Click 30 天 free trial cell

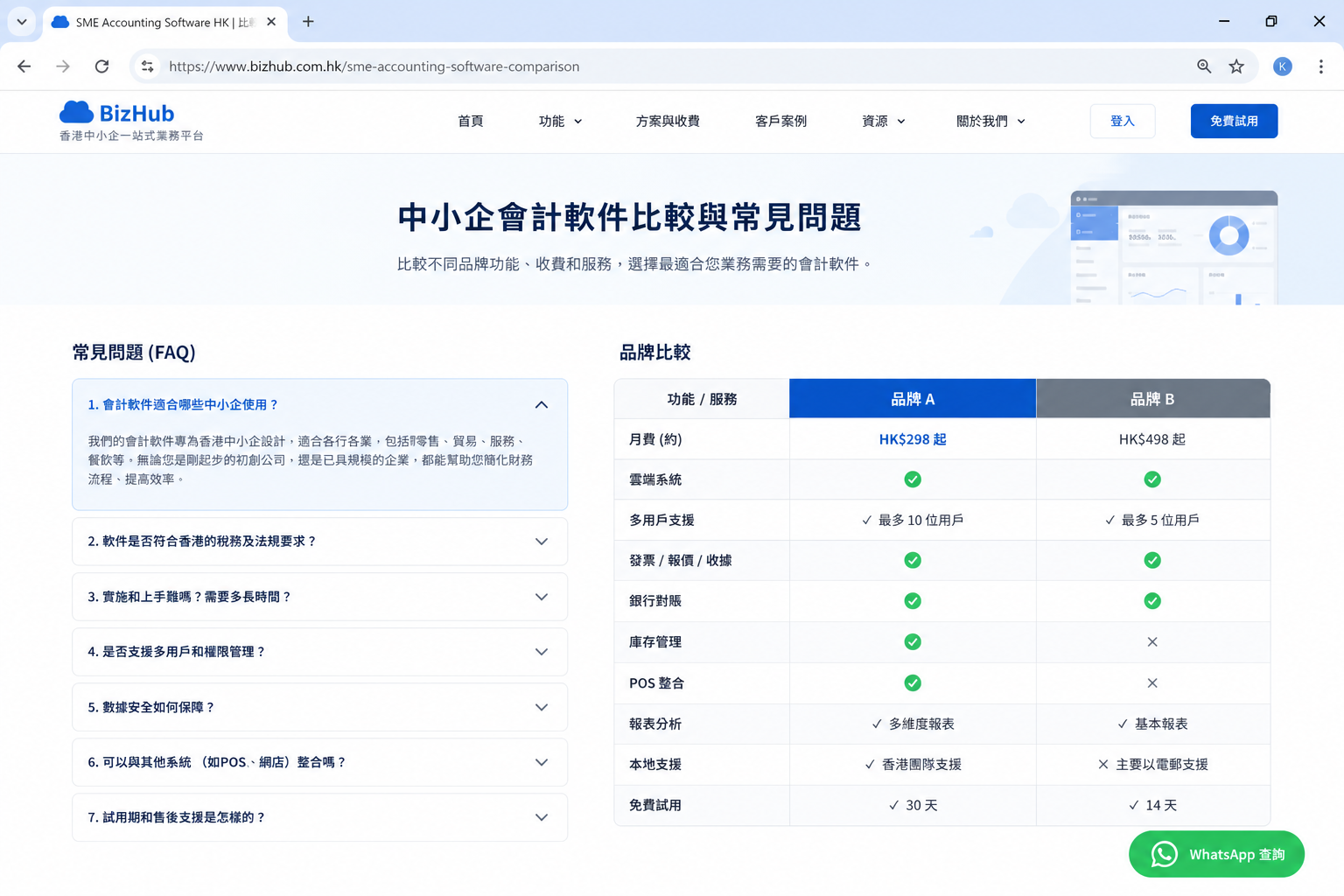(913, 806)
